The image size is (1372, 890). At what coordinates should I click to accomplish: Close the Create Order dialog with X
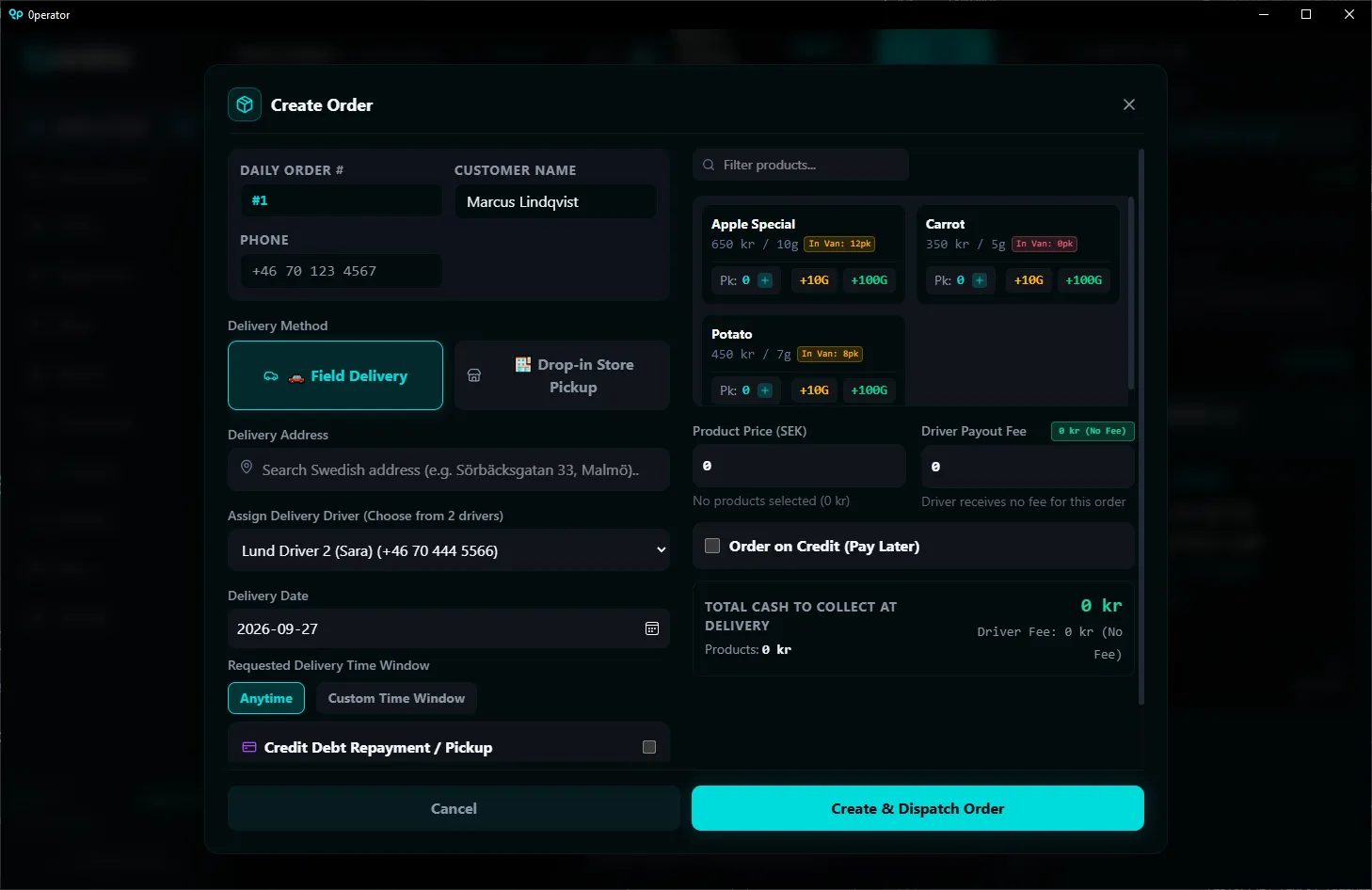click(1129, 104)
